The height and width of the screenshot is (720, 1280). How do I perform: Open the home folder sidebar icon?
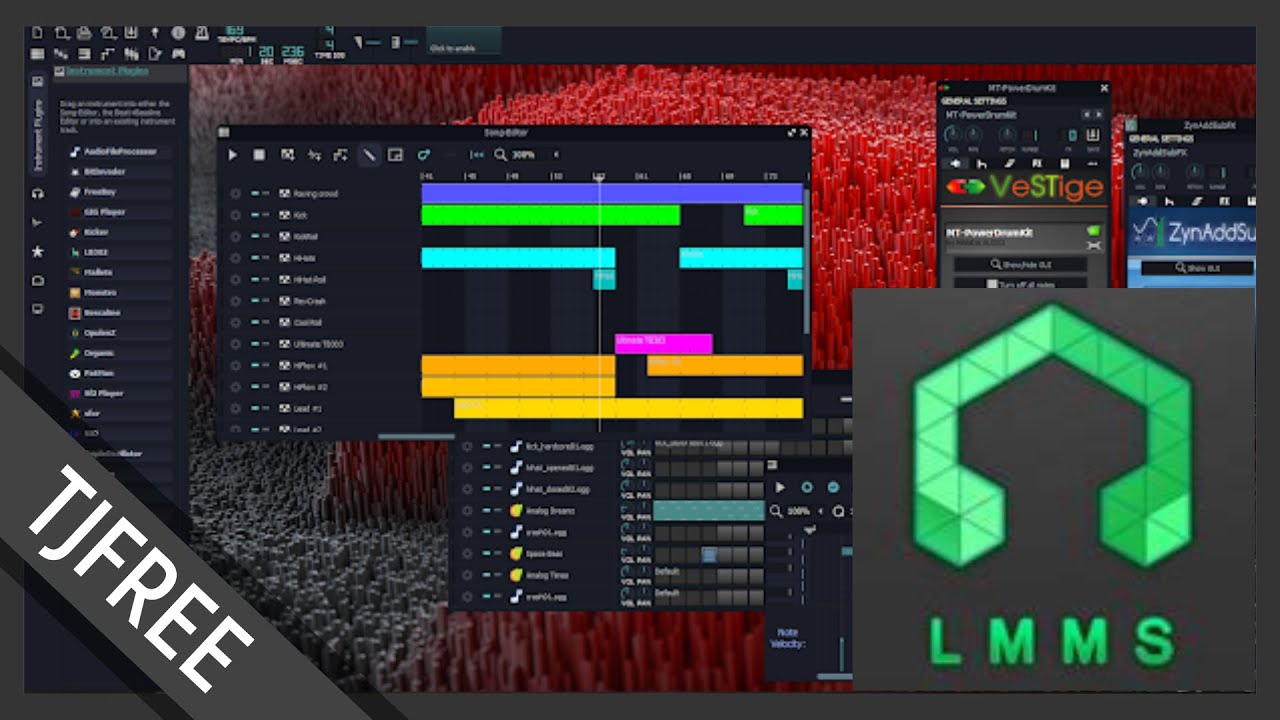pos(38,280)
